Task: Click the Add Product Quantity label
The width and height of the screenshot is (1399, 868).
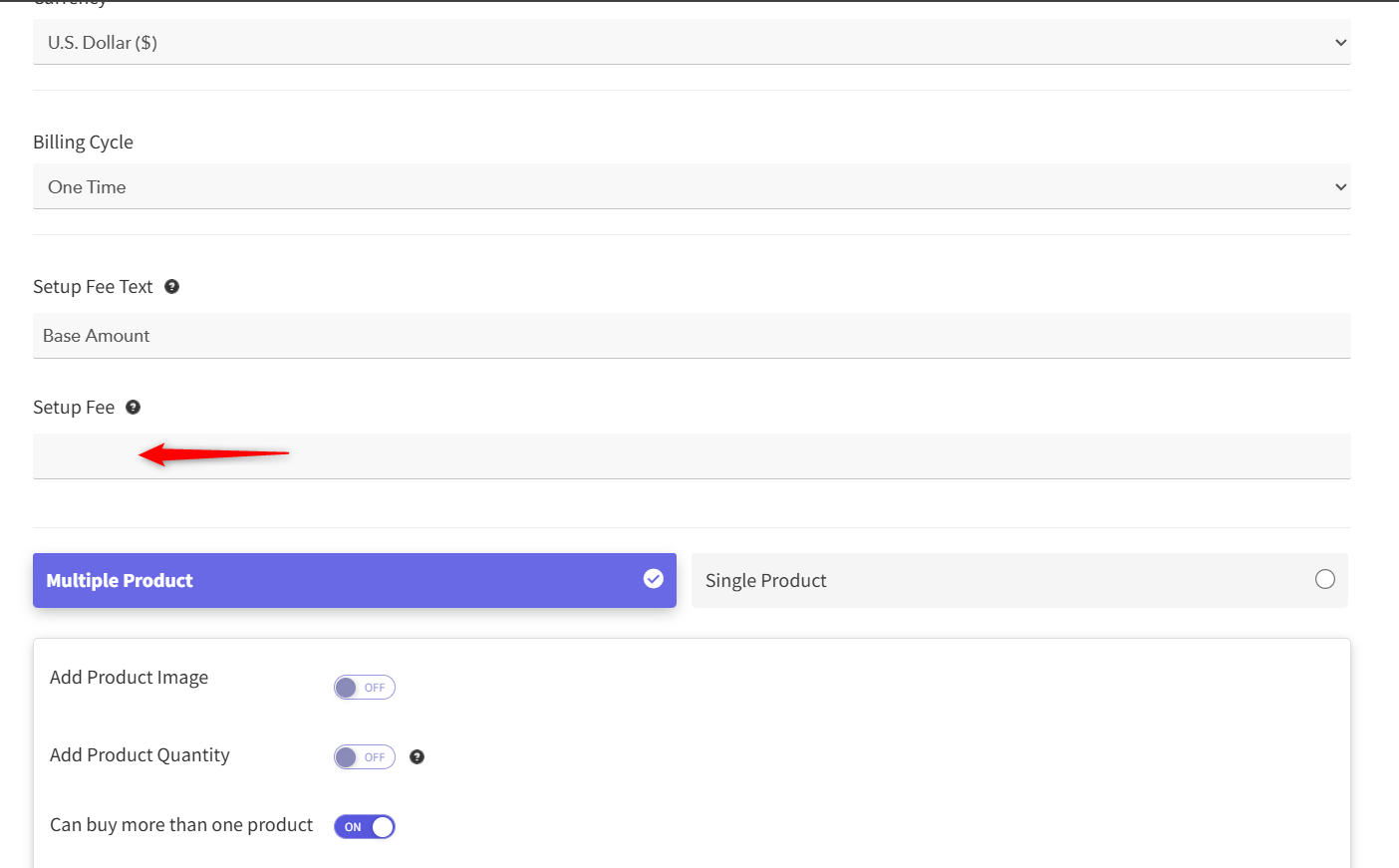Action: click(140, 755)
